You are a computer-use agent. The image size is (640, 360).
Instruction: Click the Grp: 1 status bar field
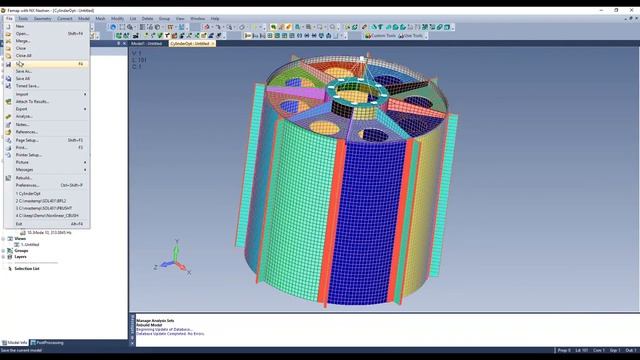tap(615, 350)
